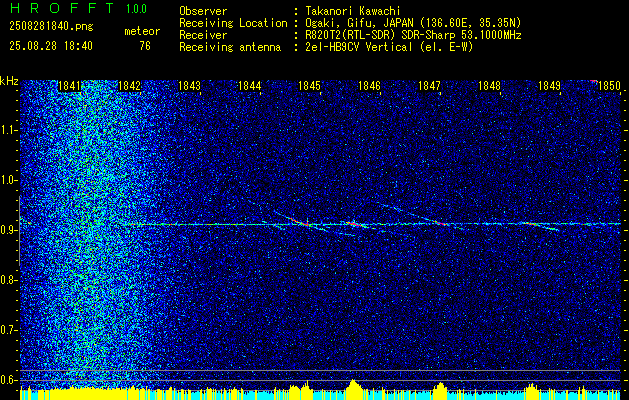Click the 0.6 kHz axis label
This screenshot has width=629, height=400.
pyautogui.click(x=9, y=380)
